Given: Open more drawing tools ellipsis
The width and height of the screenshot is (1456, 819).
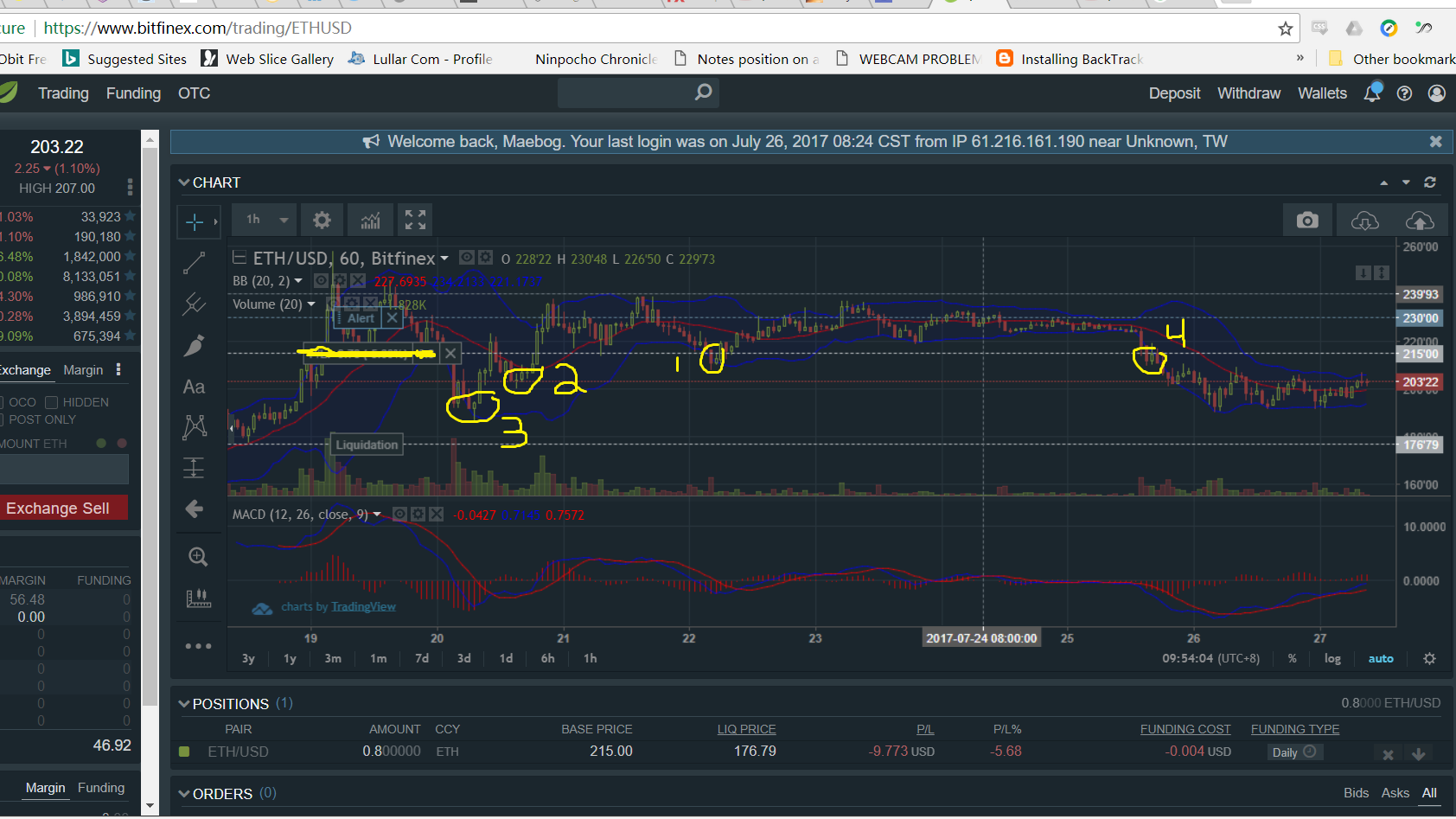Looking at the screenshot, I should click(x=198, y=646).
